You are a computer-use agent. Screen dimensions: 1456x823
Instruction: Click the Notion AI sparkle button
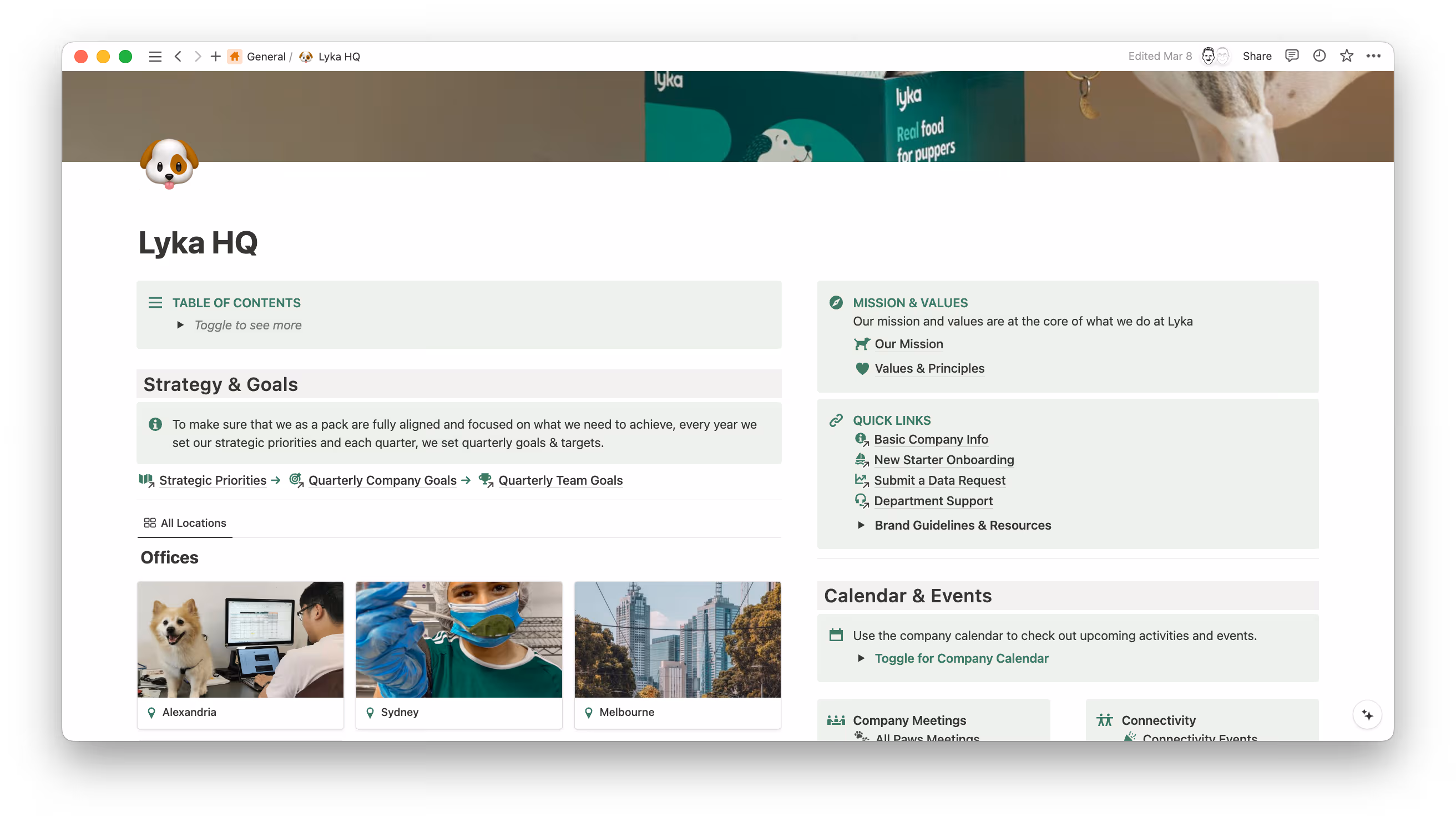point(1368,714)
